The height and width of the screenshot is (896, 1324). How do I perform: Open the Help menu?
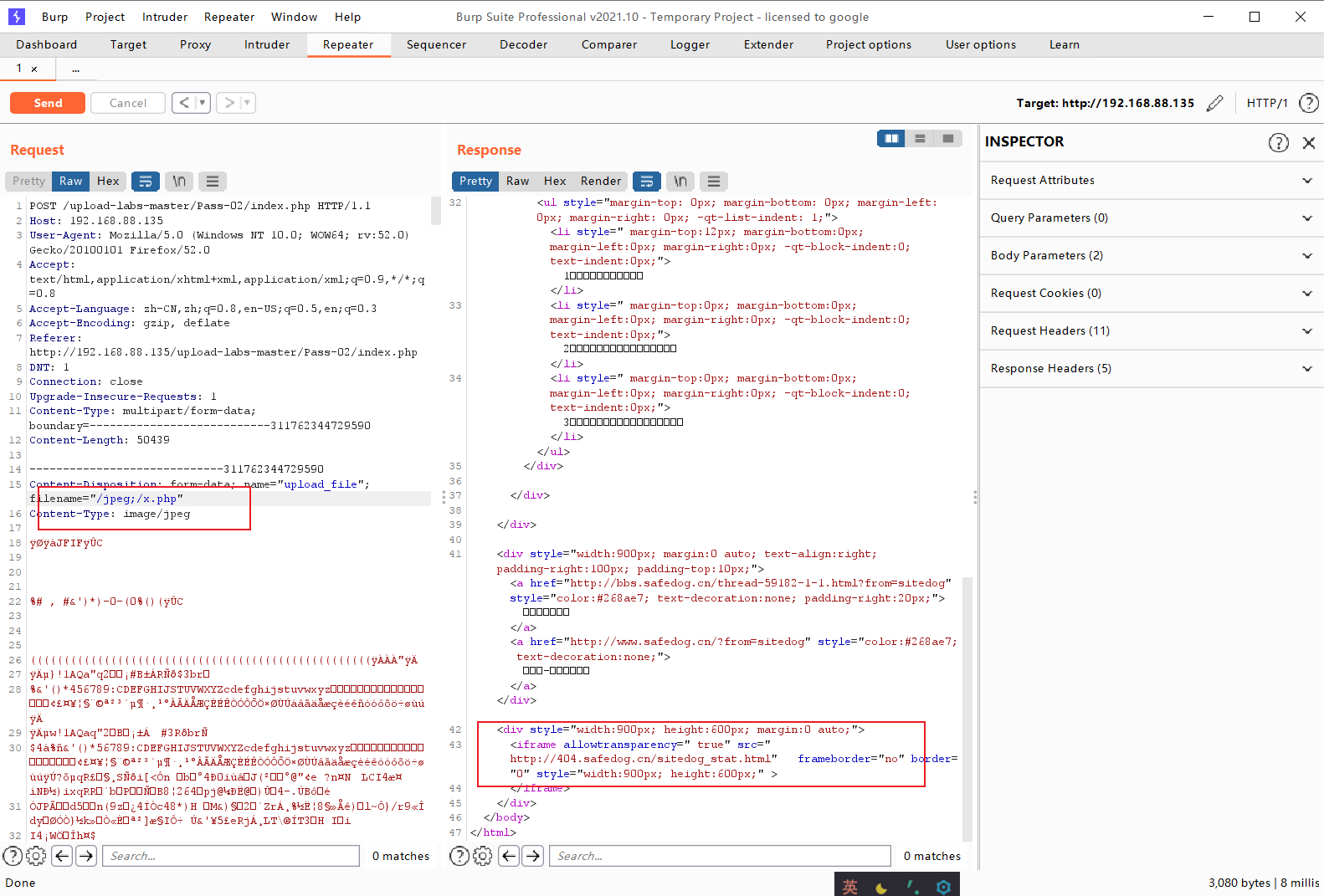point(347,17)
